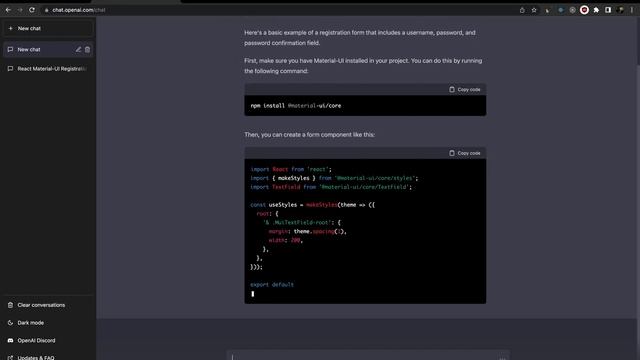Click the 'export default' code line
This screenshot has height=360, width=640.
coord(272,284)
